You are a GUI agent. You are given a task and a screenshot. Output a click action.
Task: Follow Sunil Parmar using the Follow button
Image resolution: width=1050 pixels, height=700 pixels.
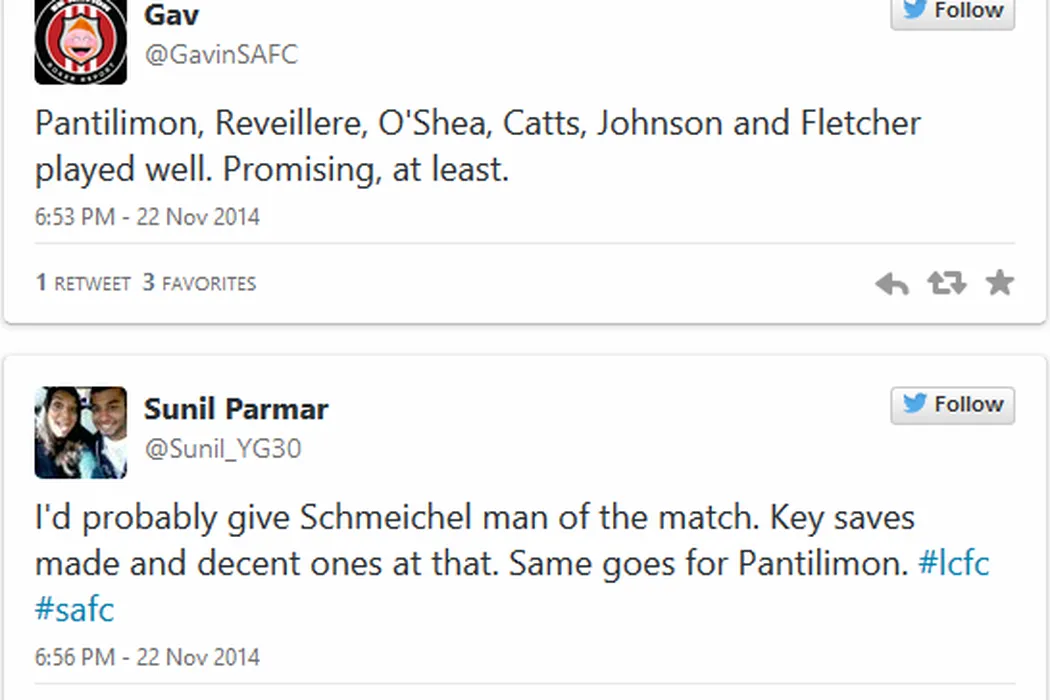click(x=952, y=405)
